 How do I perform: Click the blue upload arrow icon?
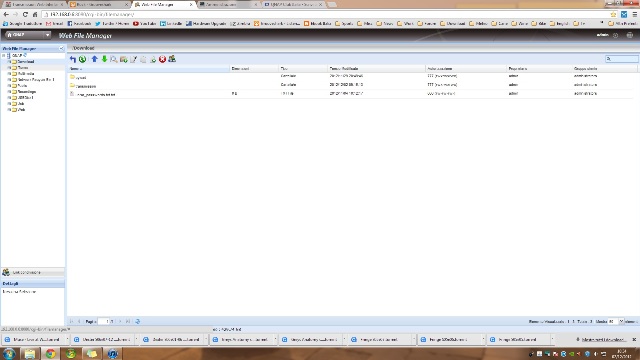point(95,59)
